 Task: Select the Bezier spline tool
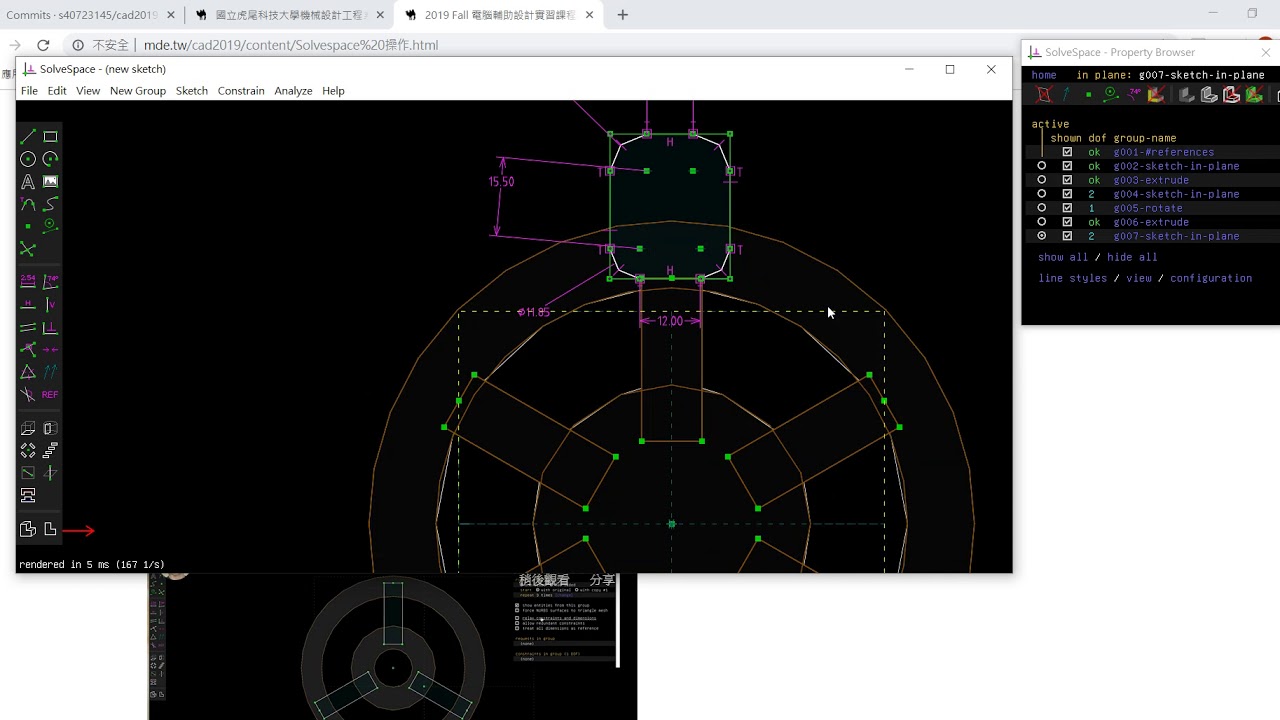click(x=50, y=204)
